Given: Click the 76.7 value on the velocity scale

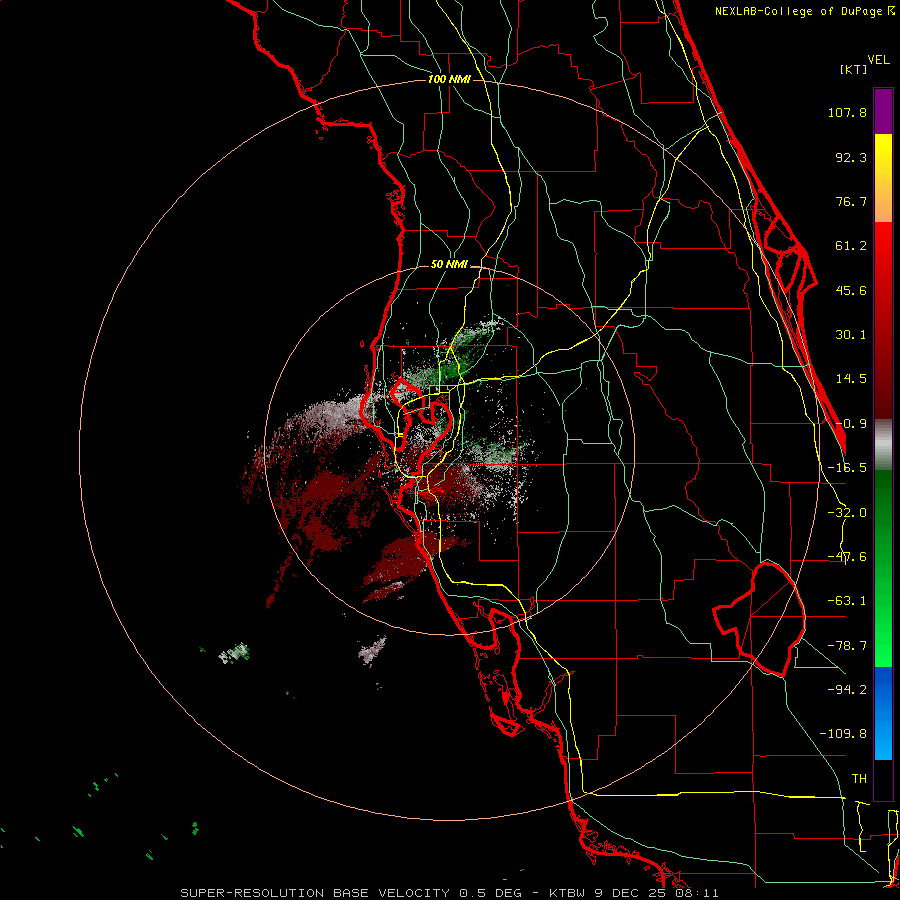Looking at the screenshot, I should pos(851,201).
